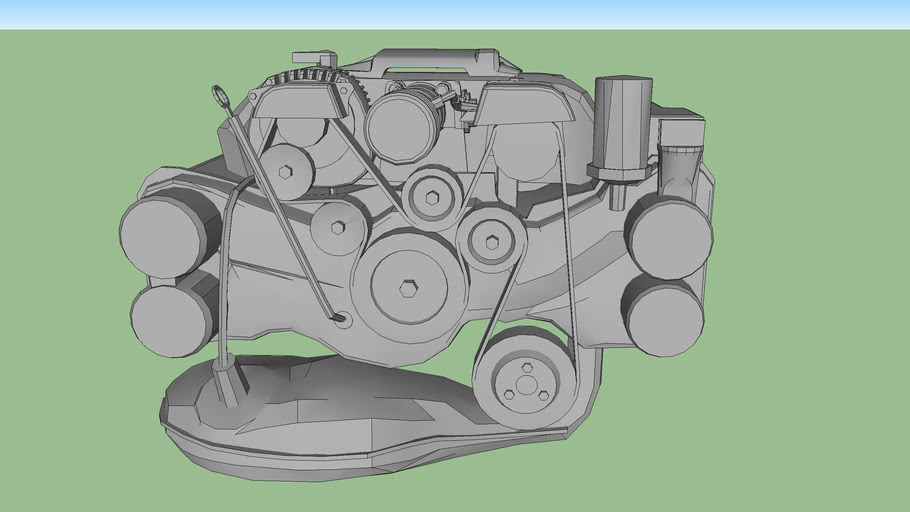
Task: Click the upper right cylinder end cap
Action: pos(671,237)
